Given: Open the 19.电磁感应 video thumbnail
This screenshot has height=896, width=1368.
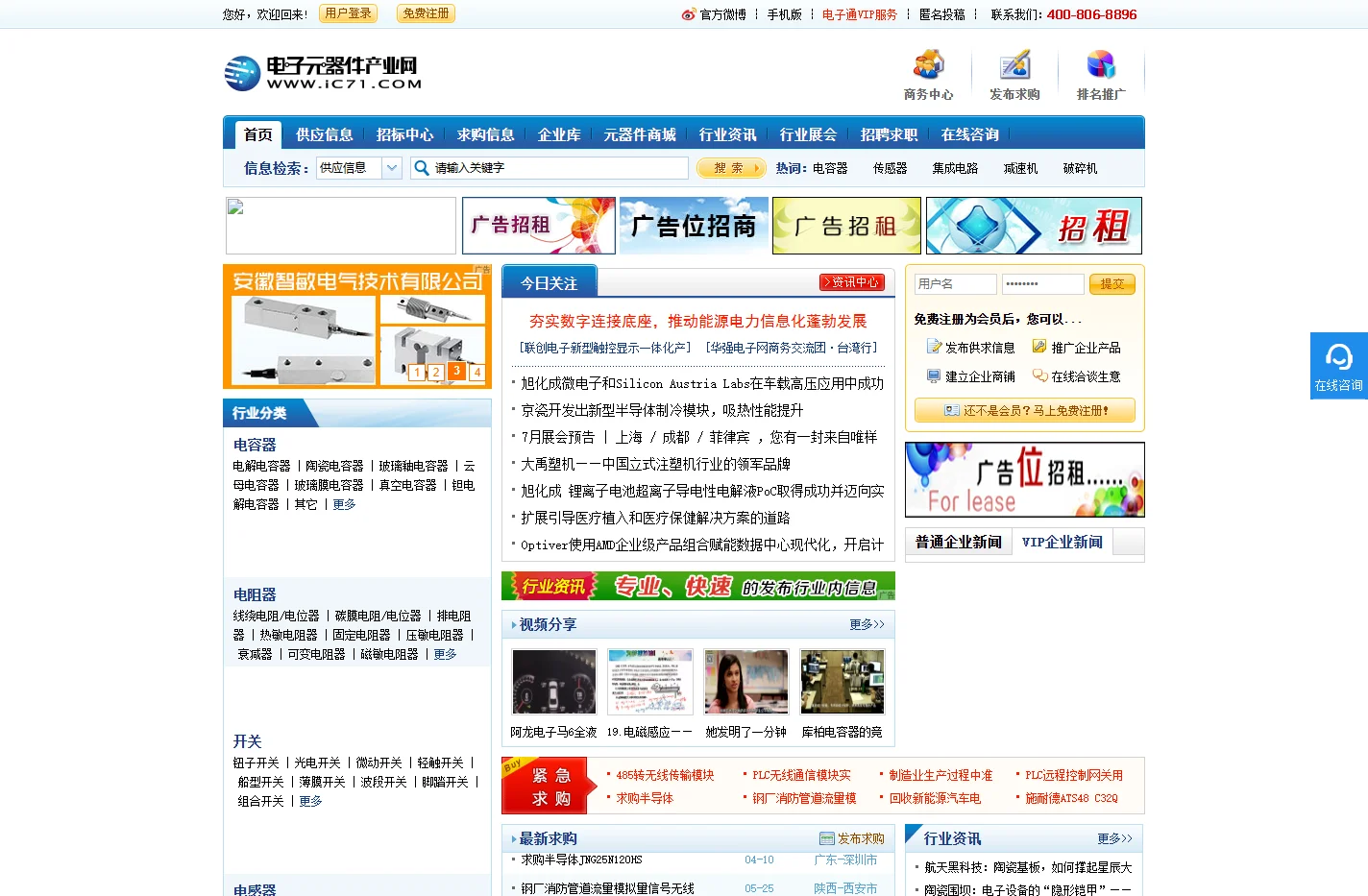Looking at the screenshot, I should pyautogui.click(x=650, y=682).
